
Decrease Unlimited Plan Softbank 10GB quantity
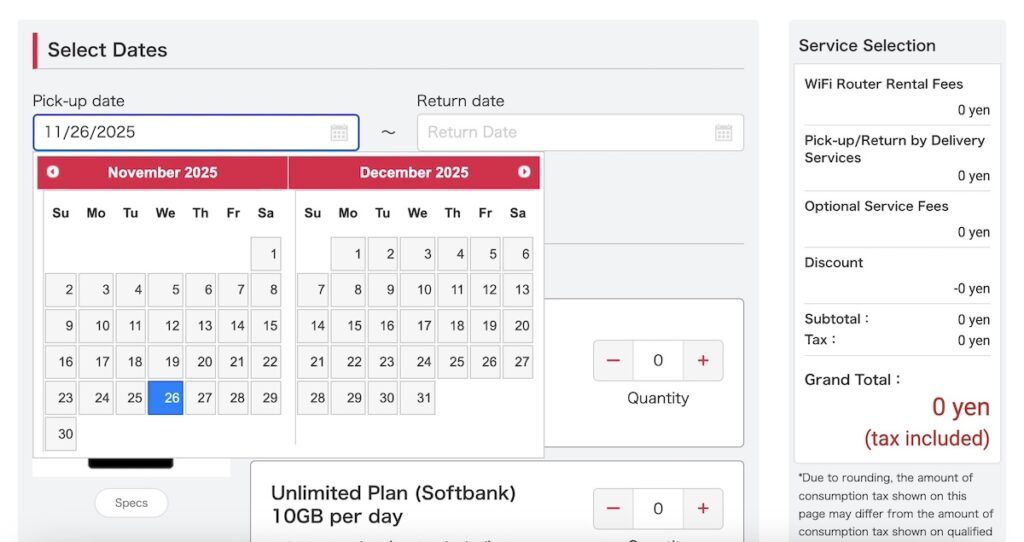pyautogui.click(x=613, y=509)
